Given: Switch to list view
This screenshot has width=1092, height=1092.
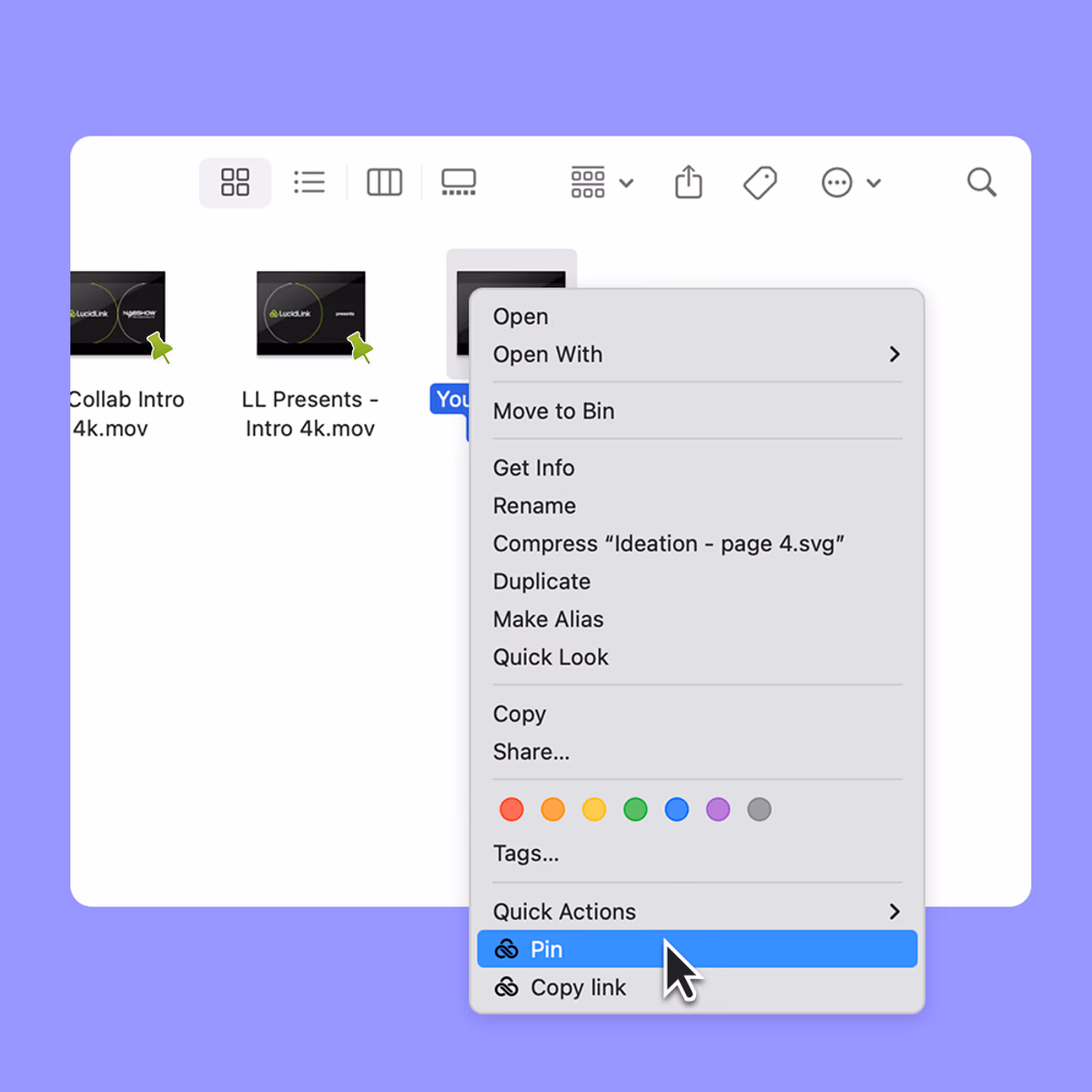Looking at the screenshot, I should [309, 182].
